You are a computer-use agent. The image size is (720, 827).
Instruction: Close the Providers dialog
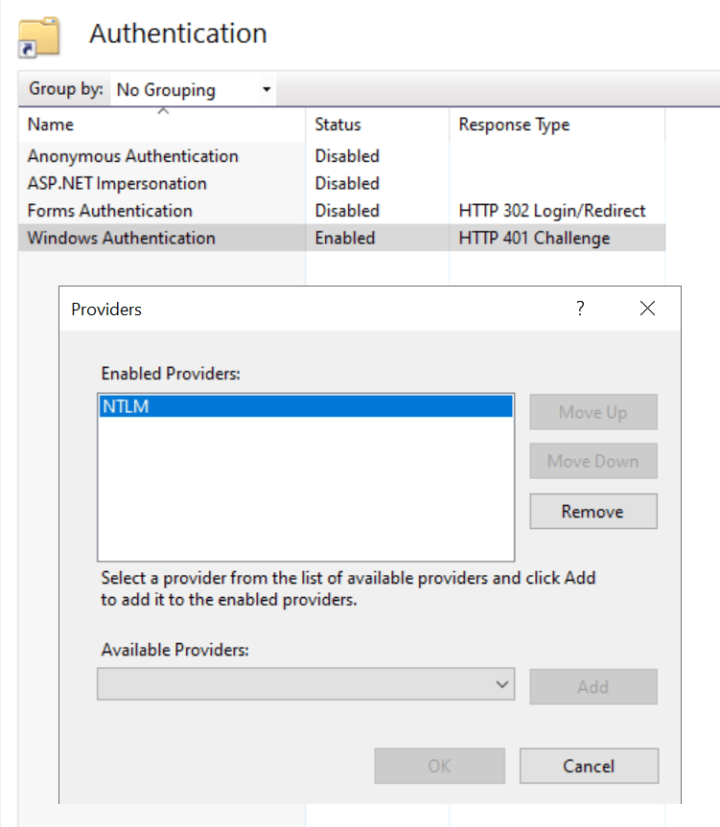click(647, 308)
